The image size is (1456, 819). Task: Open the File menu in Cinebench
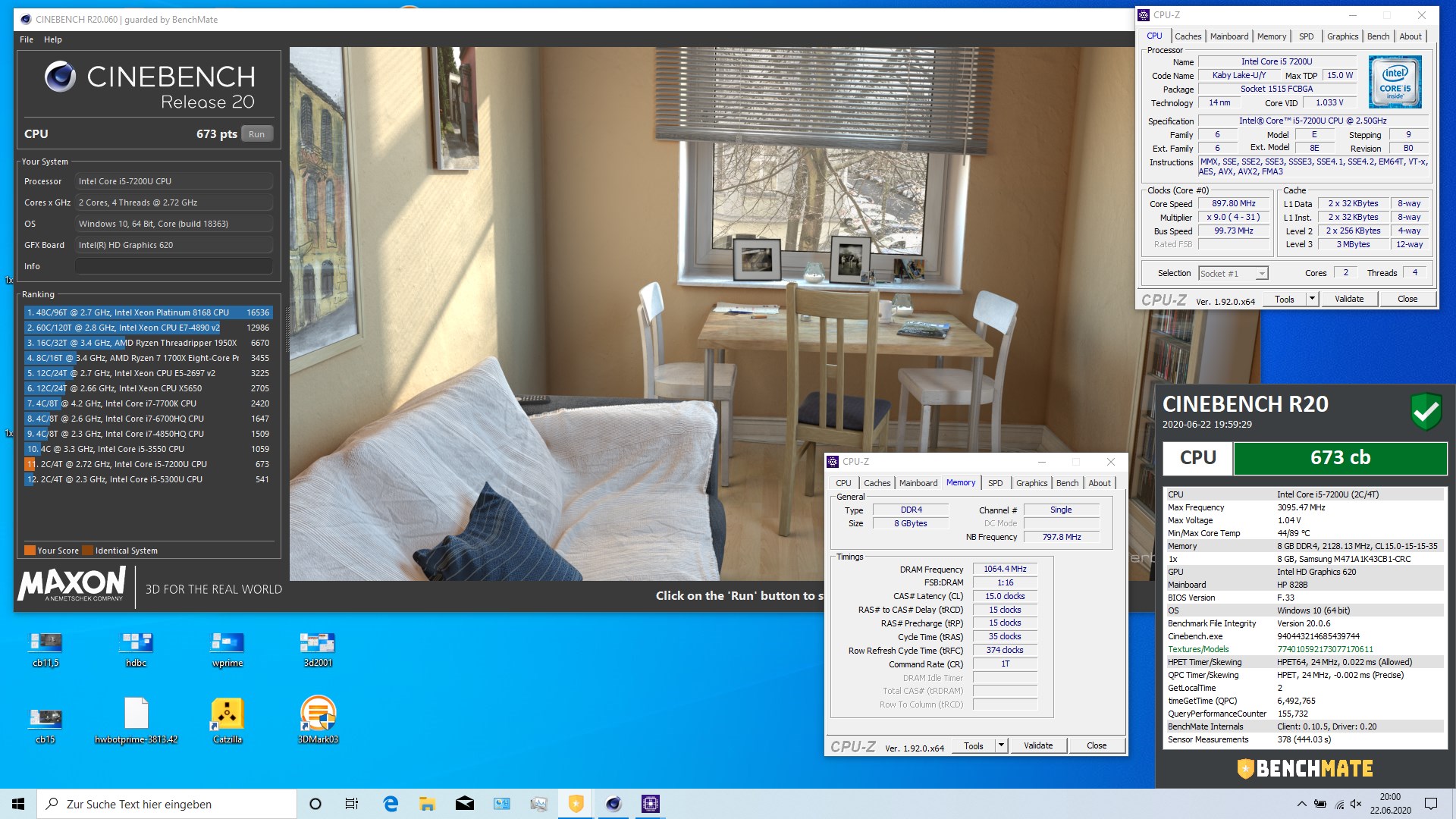27,39
